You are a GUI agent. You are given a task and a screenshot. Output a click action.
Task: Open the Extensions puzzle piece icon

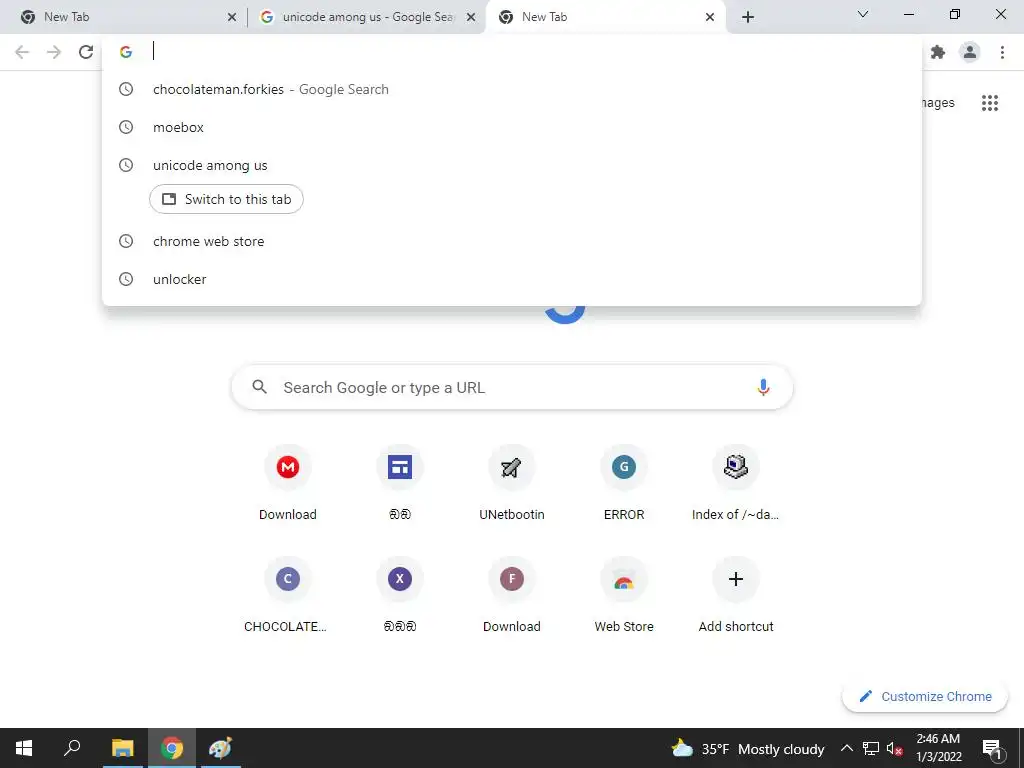click(x=938, y=52)
